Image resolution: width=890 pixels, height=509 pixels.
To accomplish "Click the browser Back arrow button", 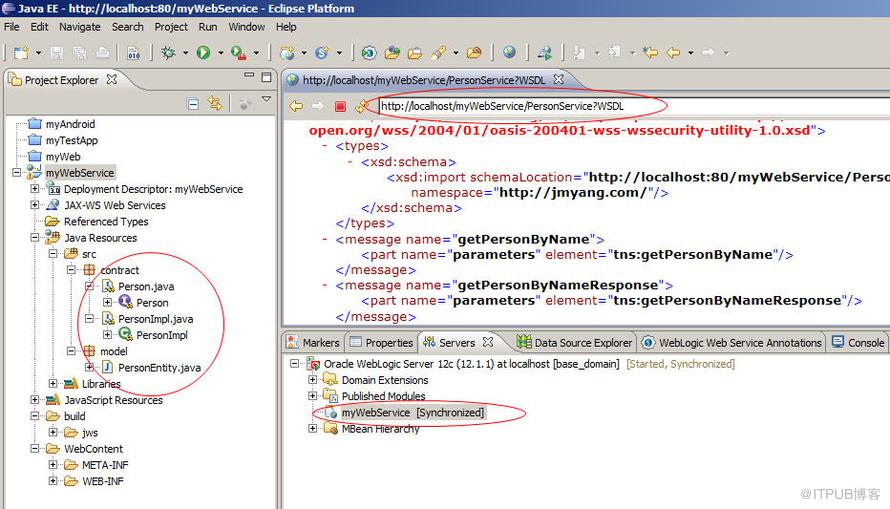I will click(x=296, y=106).
